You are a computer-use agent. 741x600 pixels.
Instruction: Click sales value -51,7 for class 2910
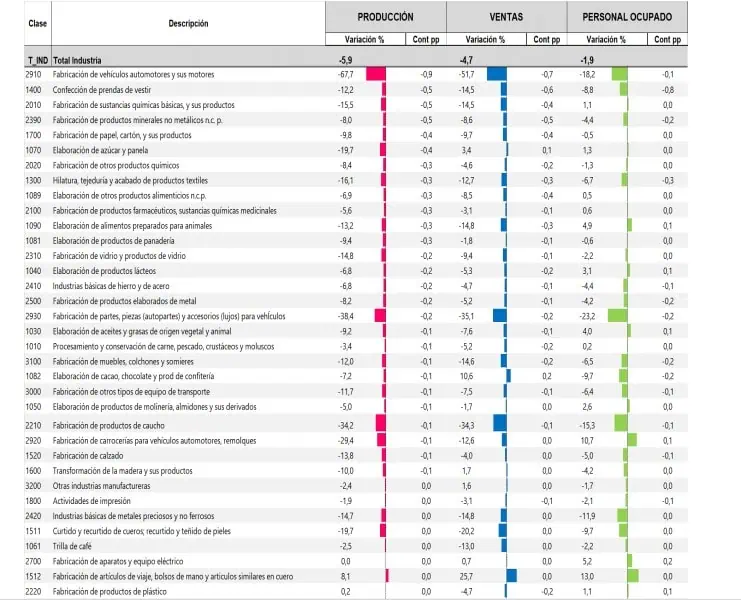pyautogui.click(x=466, y=75)
